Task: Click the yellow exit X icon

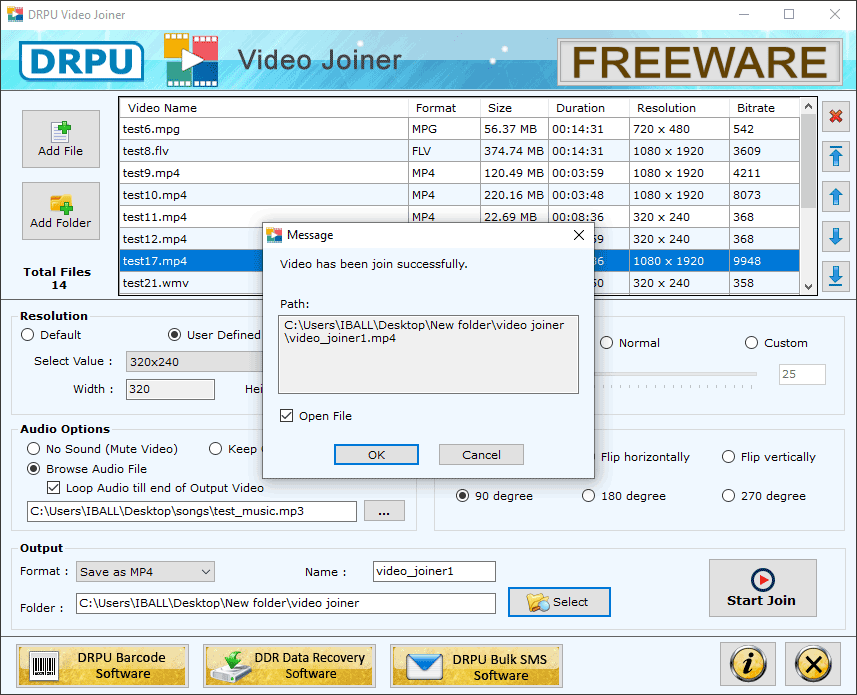Action: [x=813, y=664]
